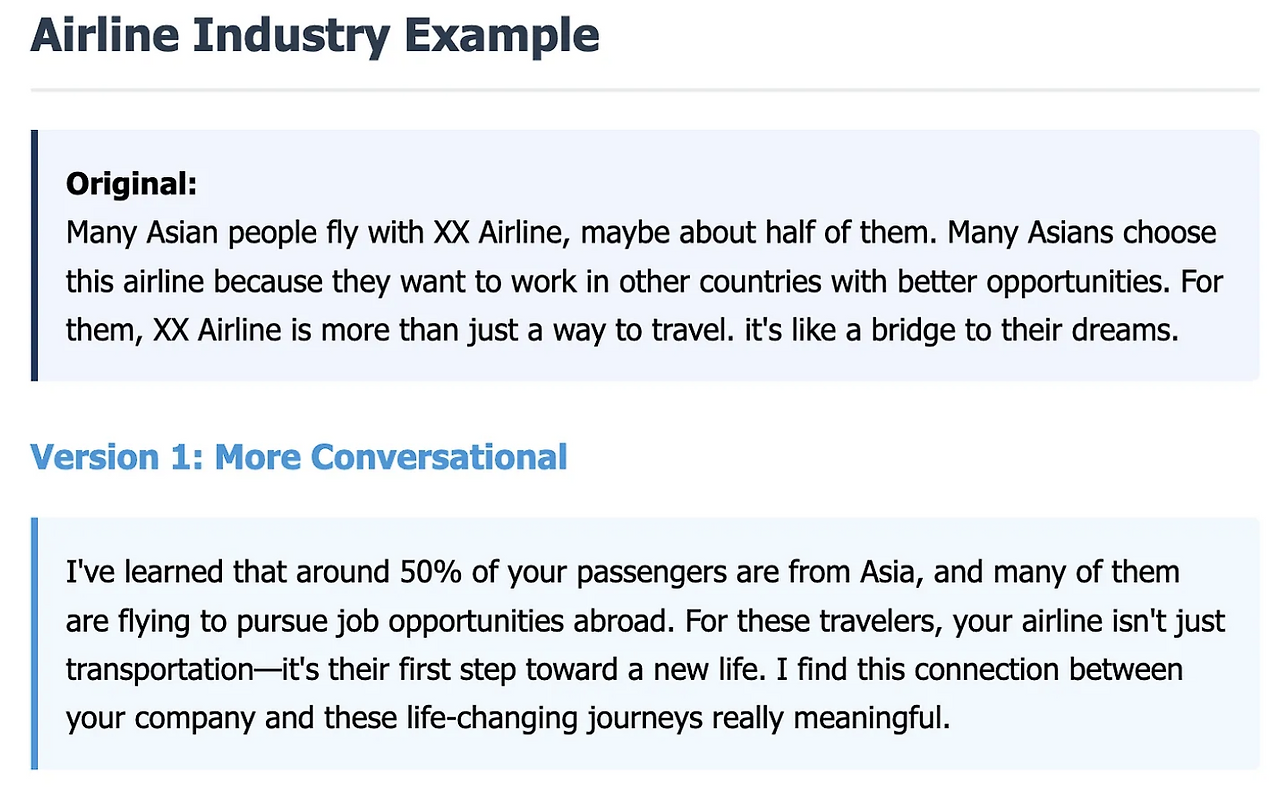The width and height of the screenshot is (1280, 793).
Task: Click the light blue bar beside Version 1 block
Action: pos(34,643)
